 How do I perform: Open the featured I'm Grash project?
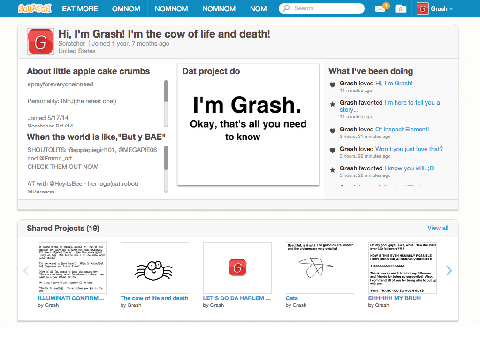(x=248, y=124)
